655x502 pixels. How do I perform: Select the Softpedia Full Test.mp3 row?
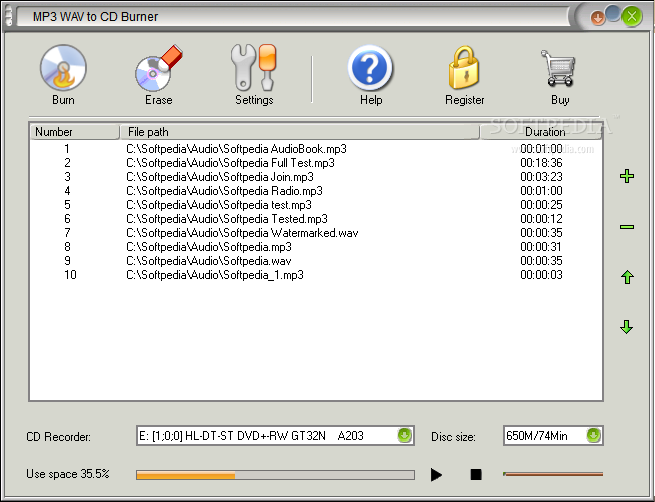pos(316,162)
